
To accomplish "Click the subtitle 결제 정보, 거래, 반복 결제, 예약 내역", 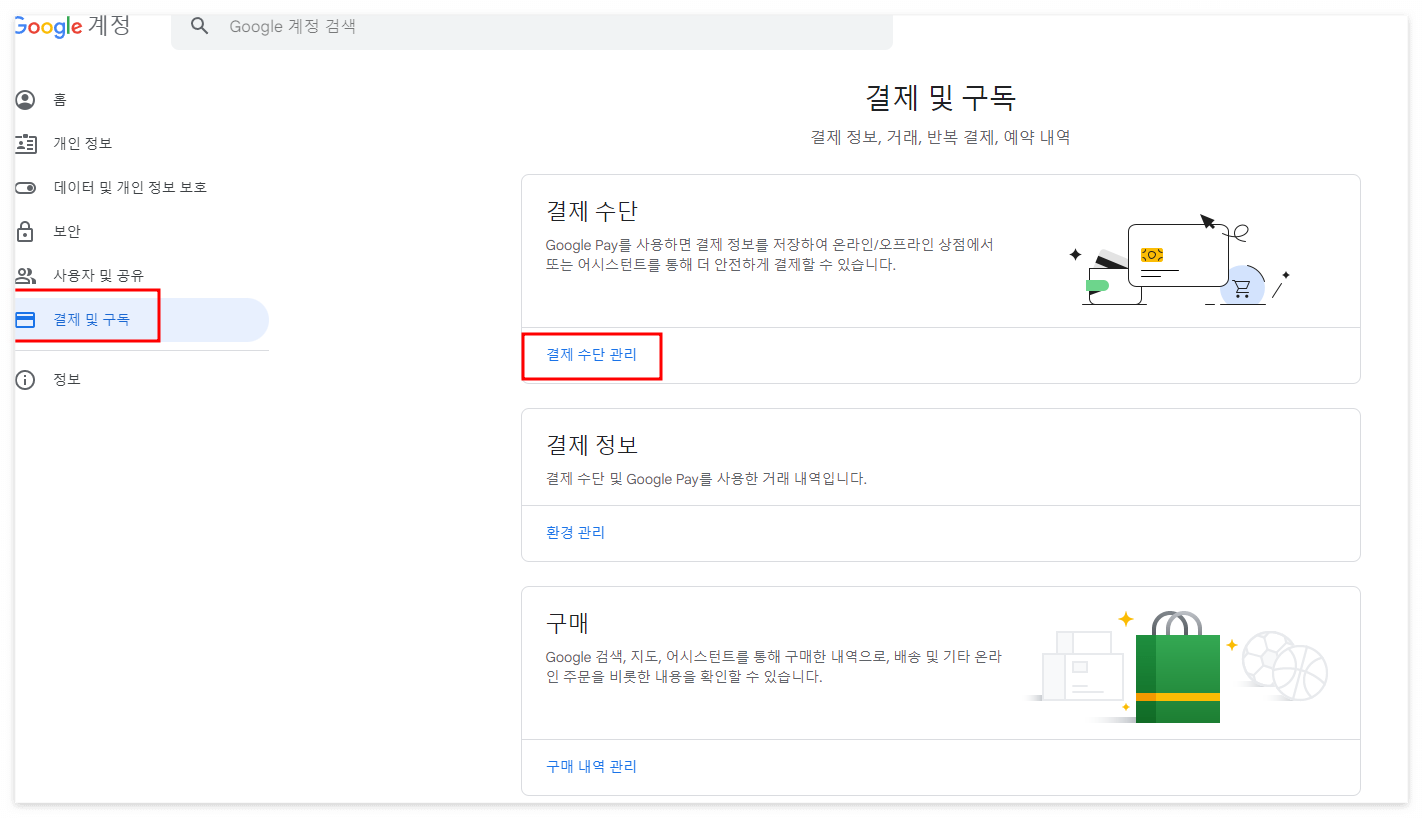I will 941,138.
